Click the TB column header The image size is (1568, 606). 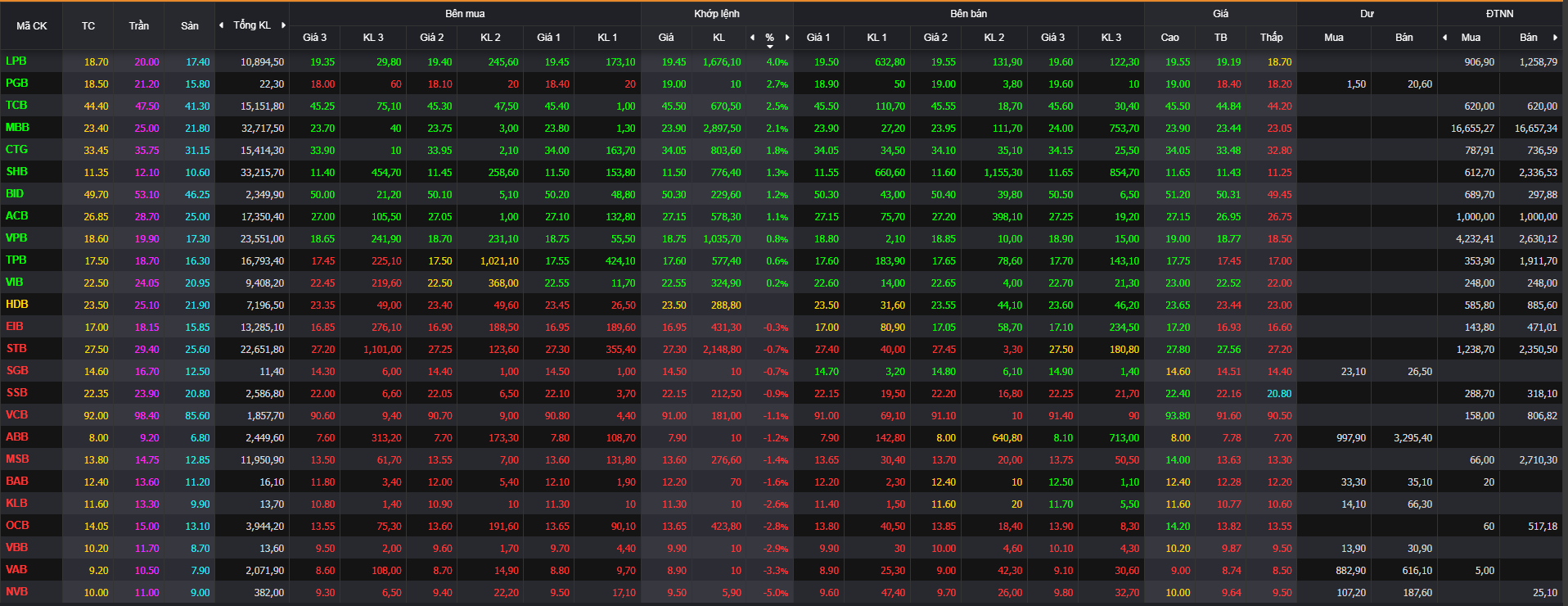coord(1221,38)
